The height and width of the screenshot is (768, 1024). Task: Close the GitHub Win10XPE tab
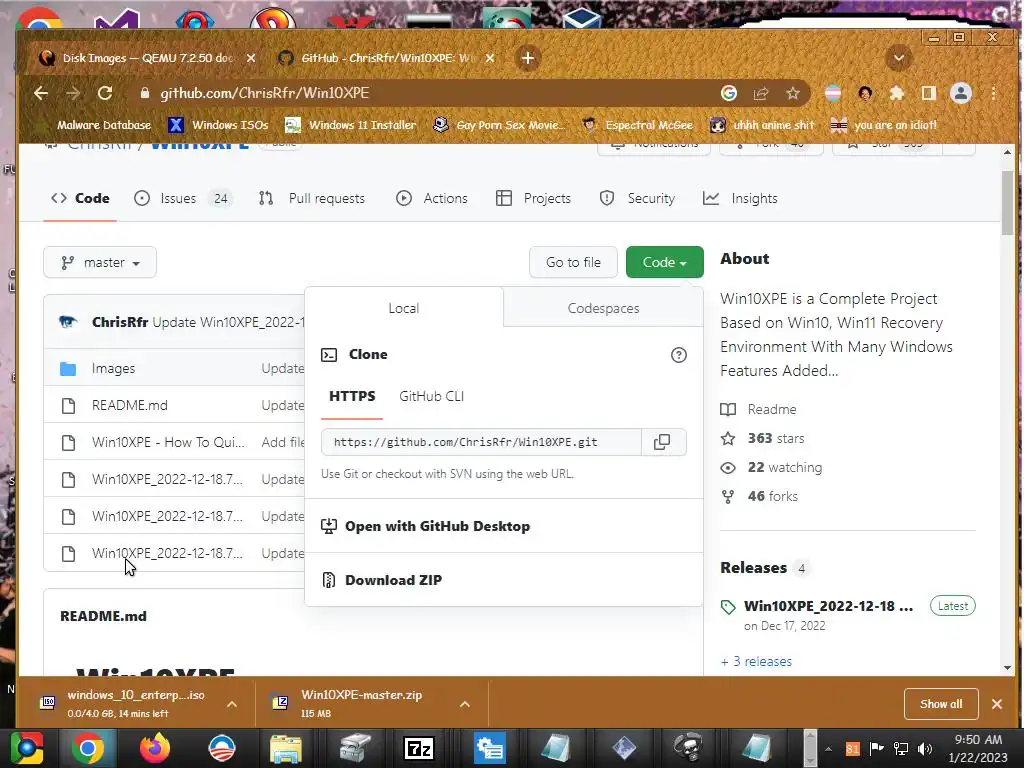(x=490, y=58)
